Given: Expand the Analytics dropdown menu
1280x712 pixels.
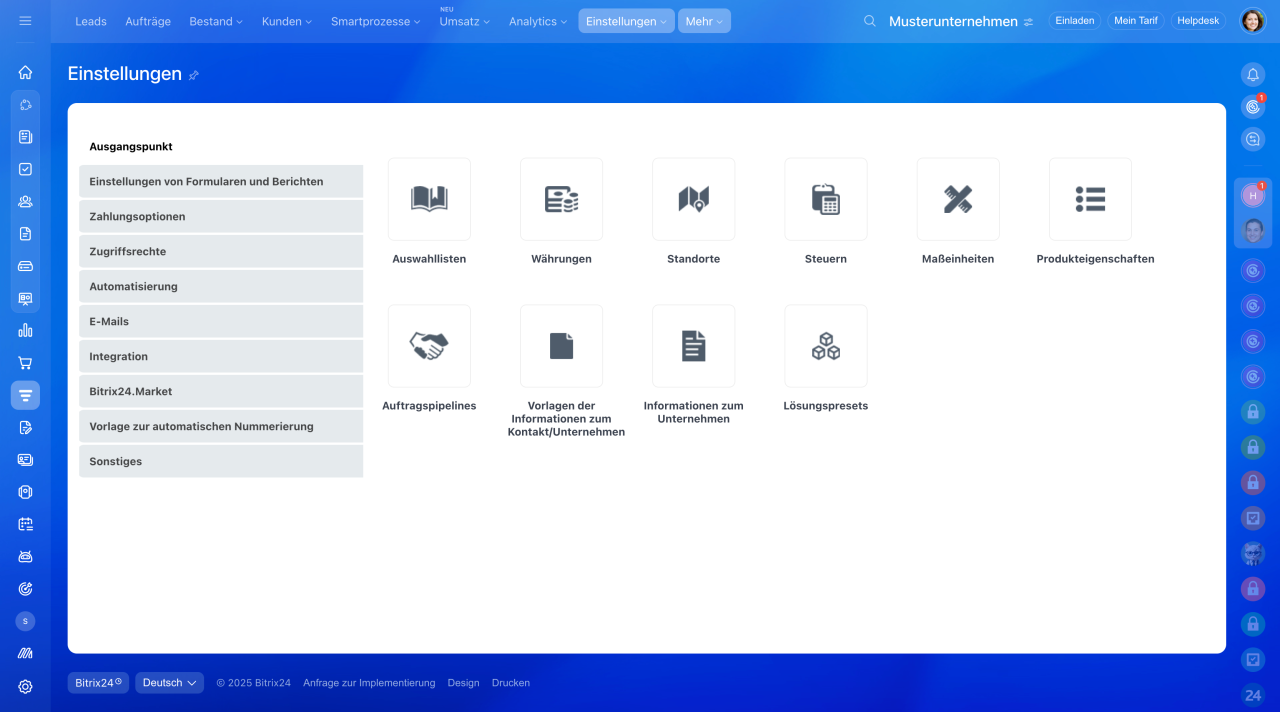Looking at the screenshot, I should tap(538, 21).
